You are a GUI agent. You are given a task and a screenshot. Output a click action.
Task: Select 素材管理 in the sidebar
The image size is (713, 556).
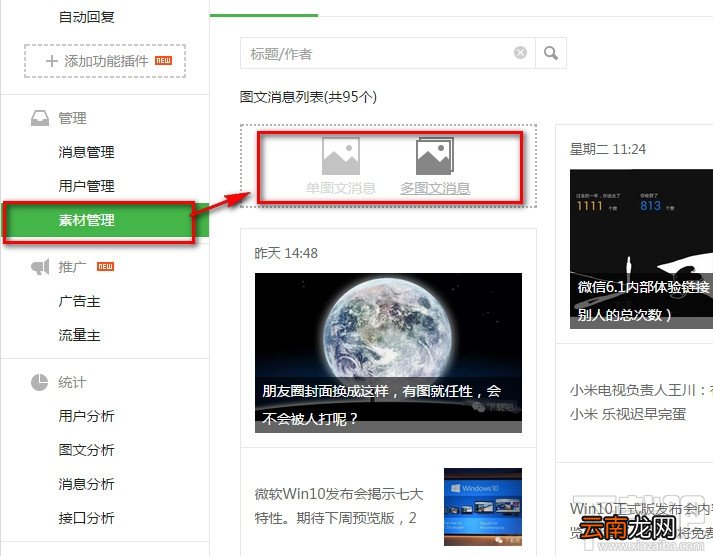pos(105,220)
